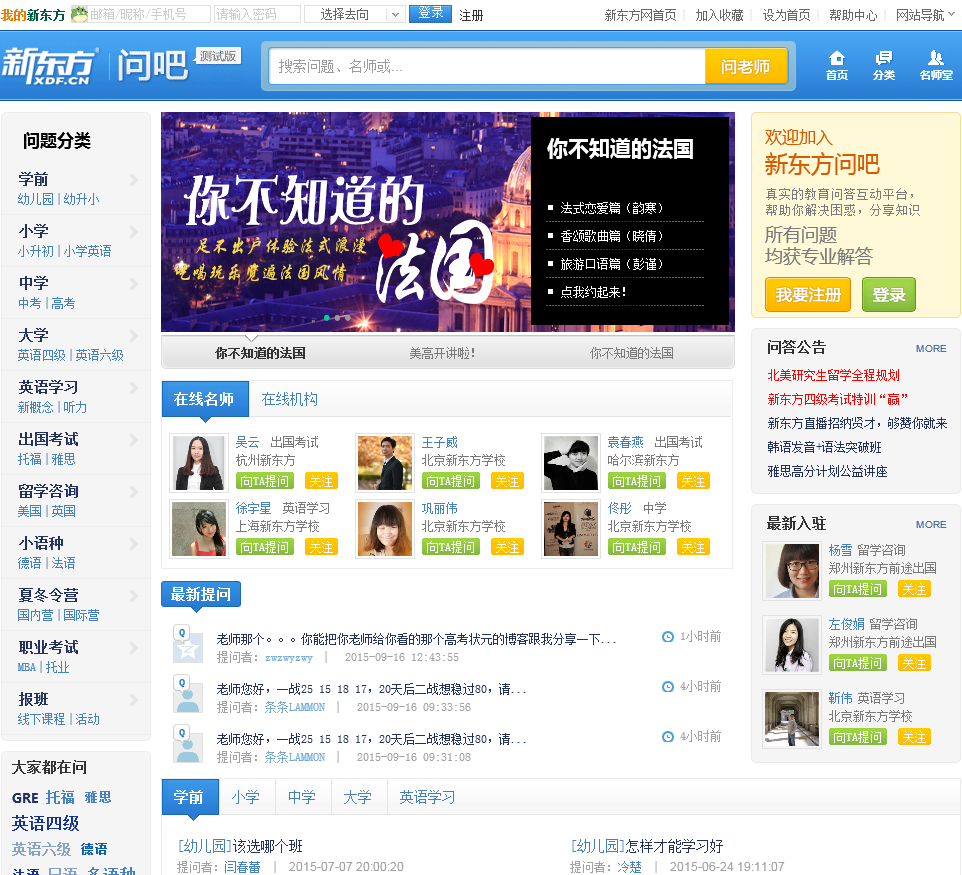Click question icon next to zwzwyzwy's question
962x875 pixels.
187,644
